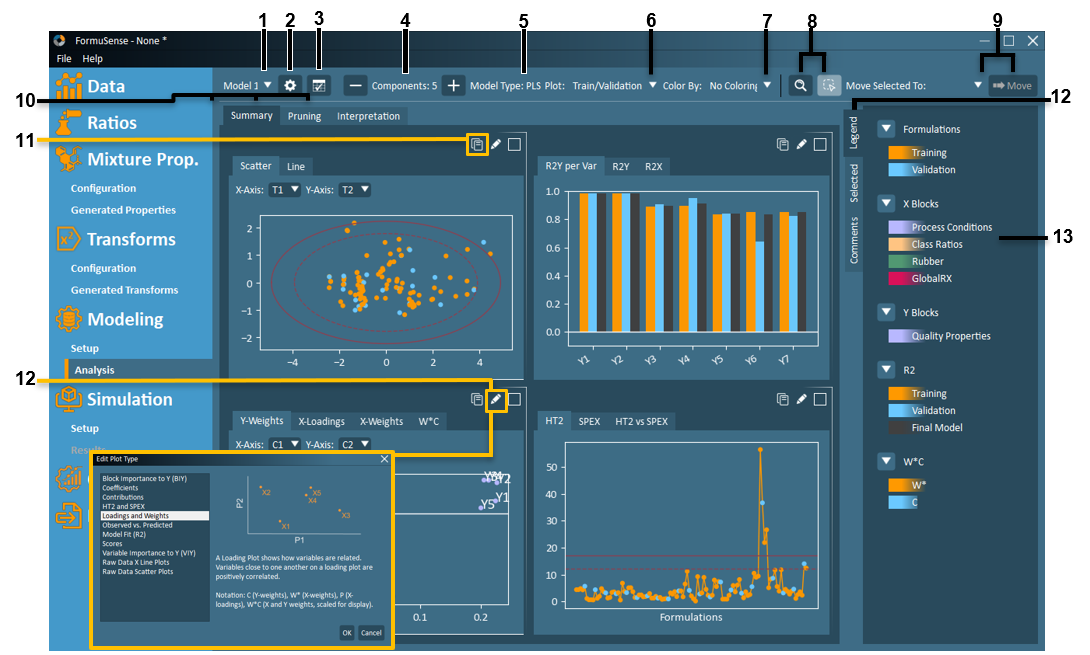Open the Color By dropdown
The width and height of the screenshot is (1090, 655).
pos(740,86)
